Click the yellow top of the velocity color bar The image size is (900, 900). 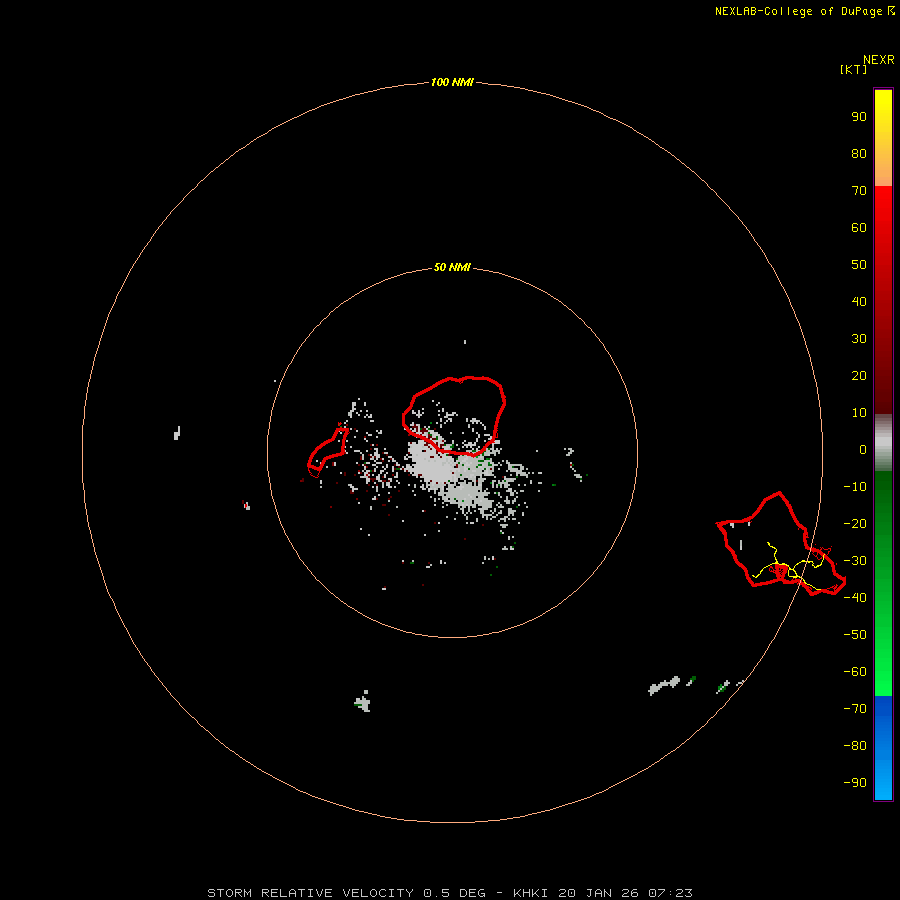883,109
